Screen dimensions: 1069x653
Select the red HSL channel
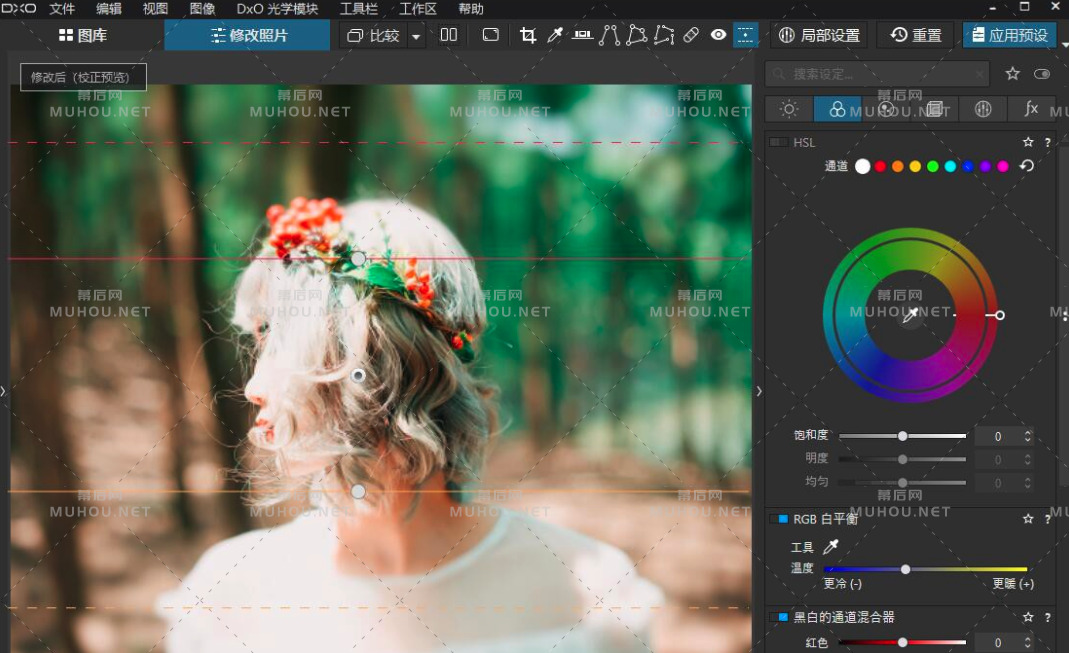[880, 166]
